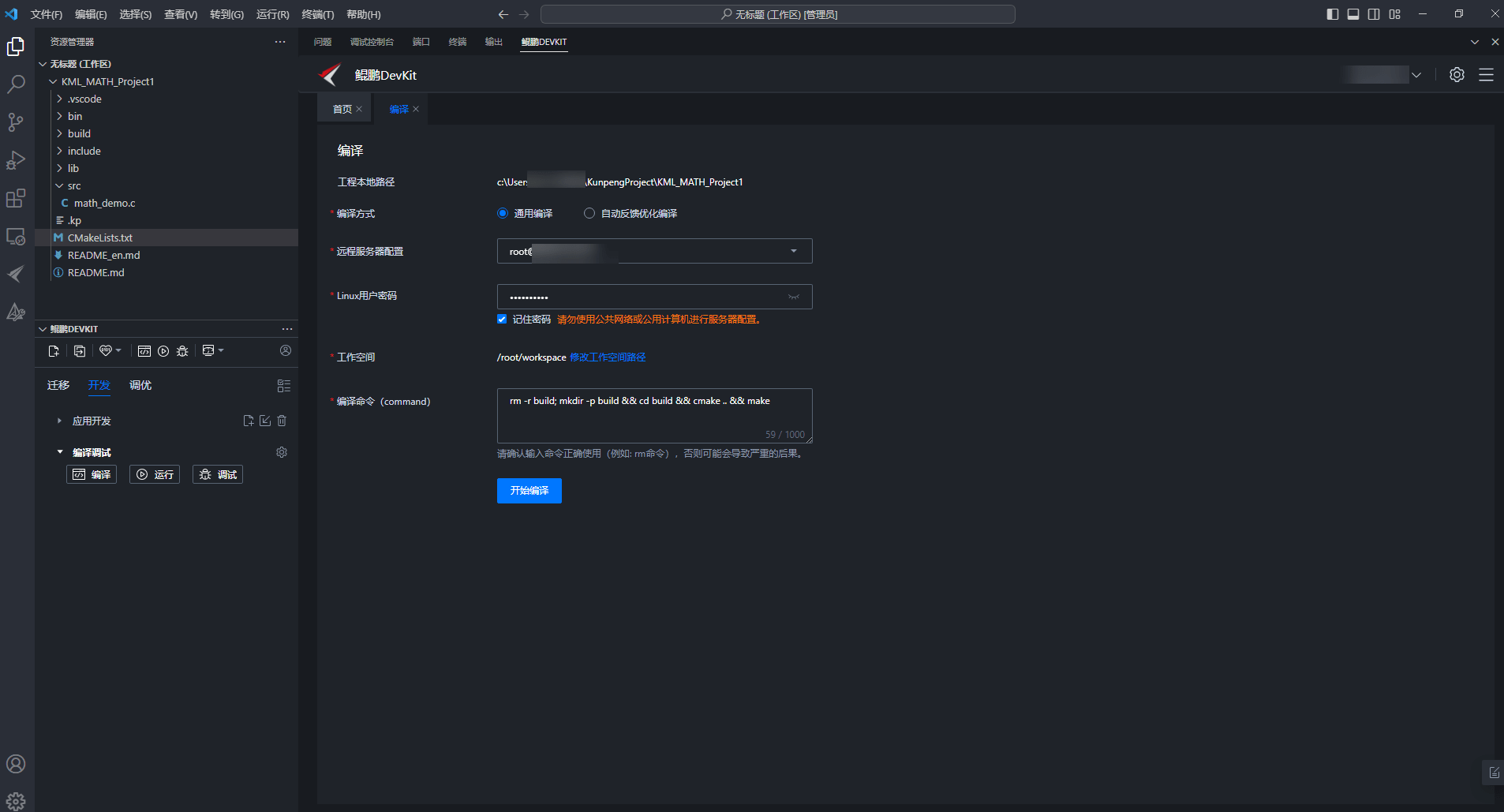The image size is (1504, 812).
Task: Open the Extensions view in activity bar
Action: coord(16,198)
